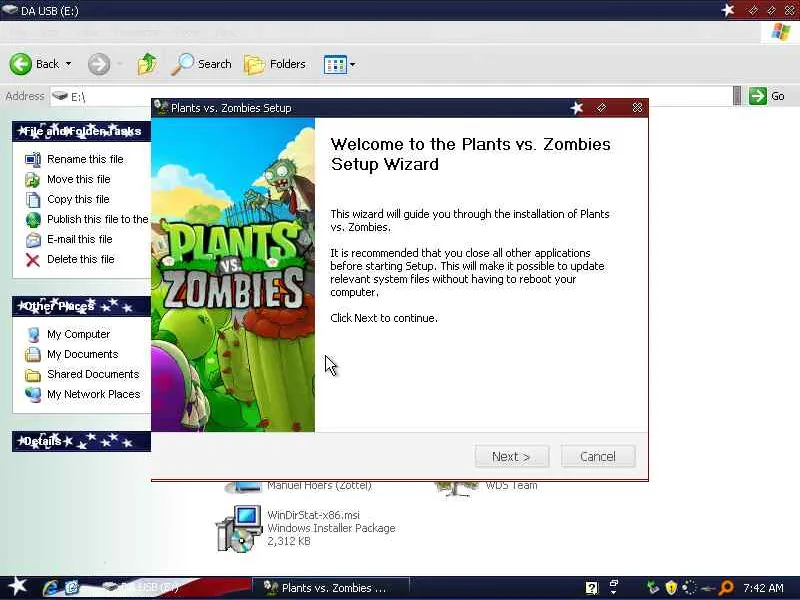Click the WDS Team entry
The width and height of the screenshot is (800, 600).
point(511,485)
